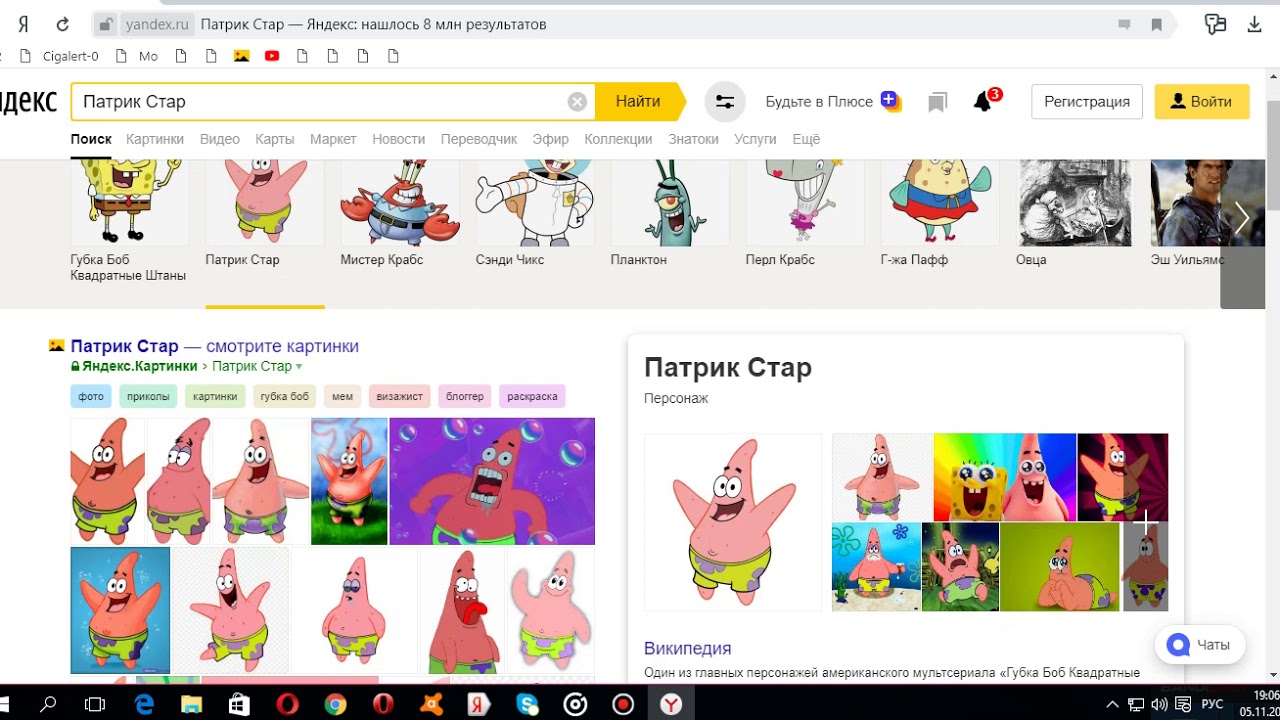Select Г-жа Пафф character card
Viewport: 1280px width, 720px height.
[x=940, y=213]
